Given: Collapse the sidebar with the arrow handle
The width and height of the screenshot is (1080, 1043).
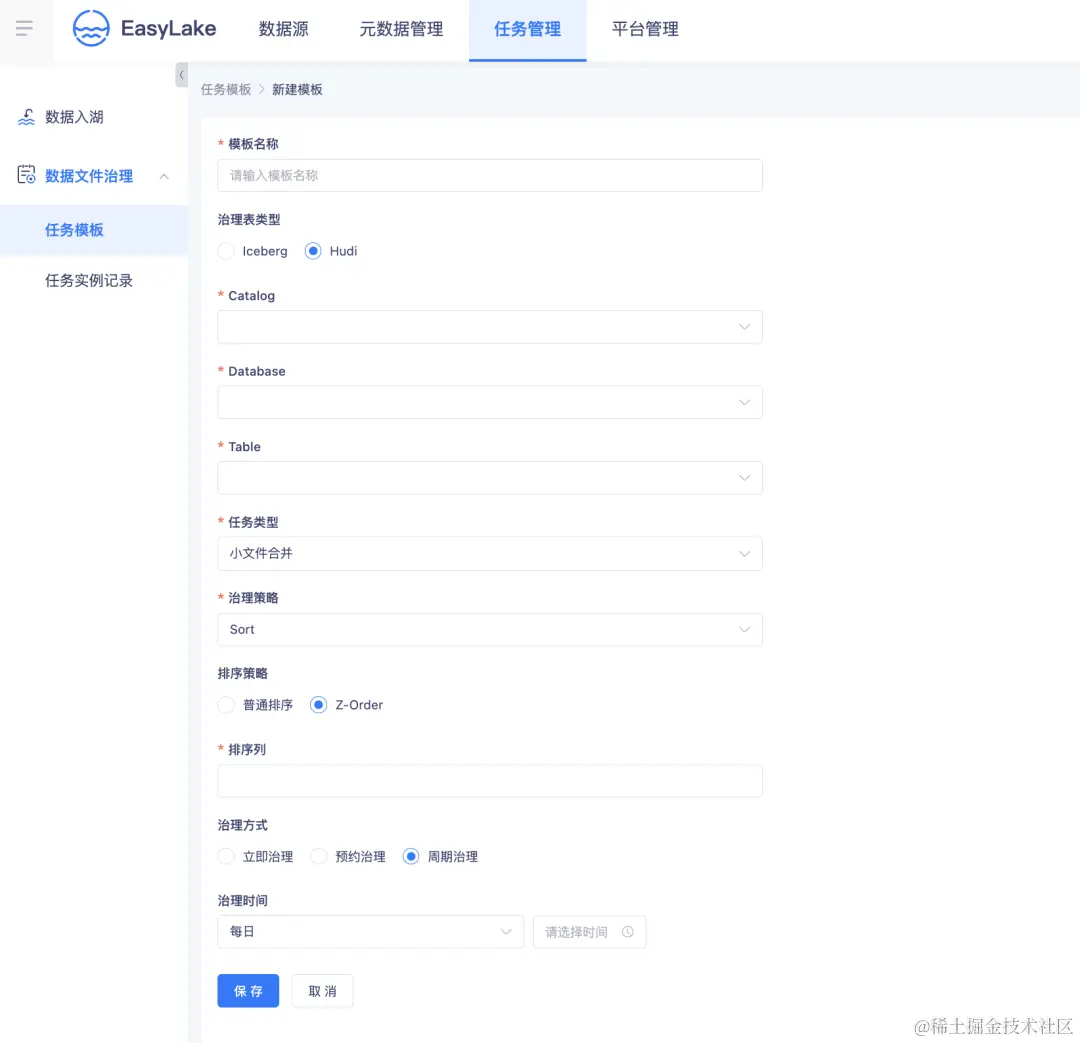Looking at the screenshot, I should (x=181, y=74).
